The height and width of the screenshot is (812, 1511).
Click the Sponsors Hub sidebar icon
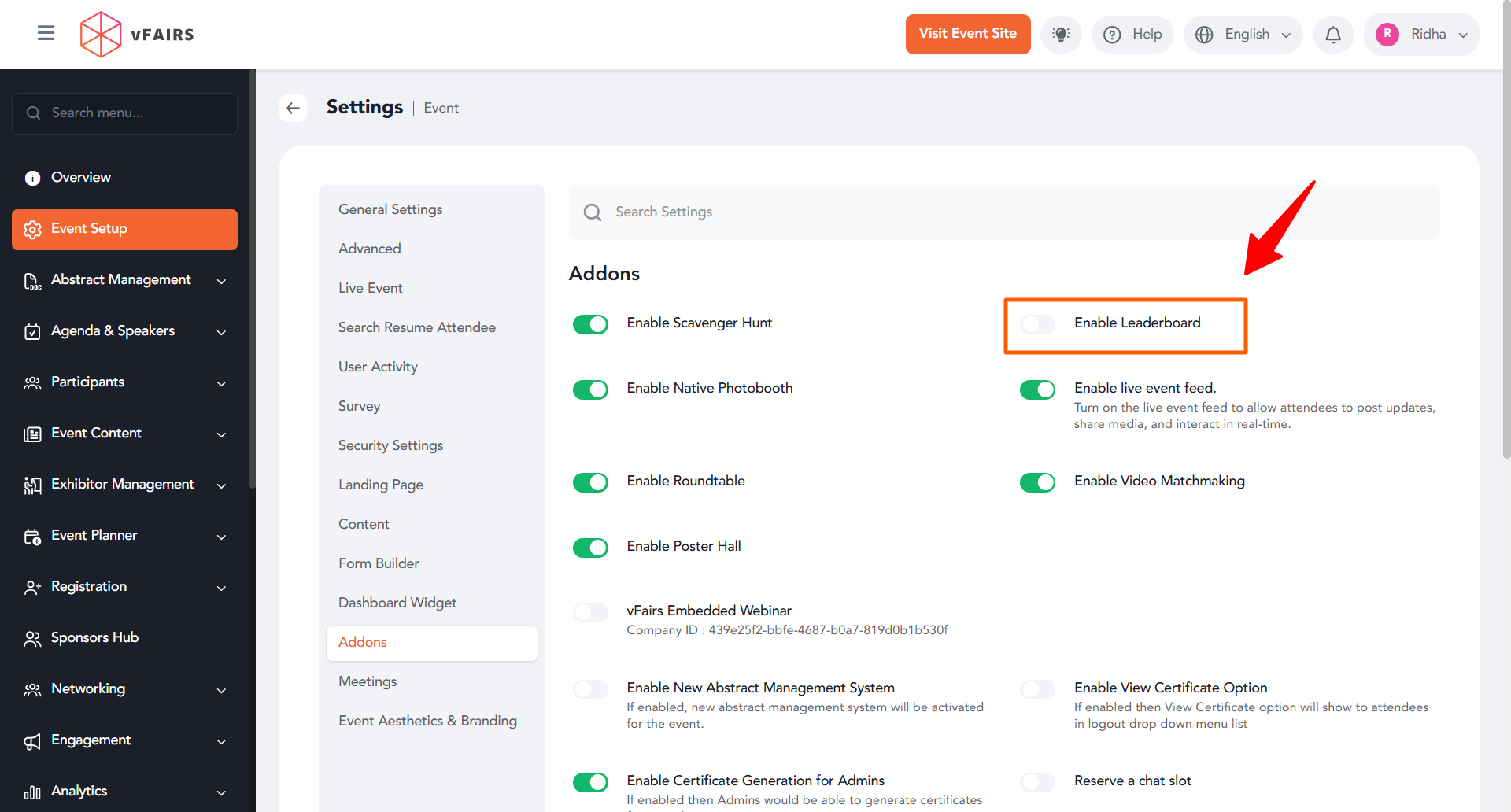tap(32, 638)
